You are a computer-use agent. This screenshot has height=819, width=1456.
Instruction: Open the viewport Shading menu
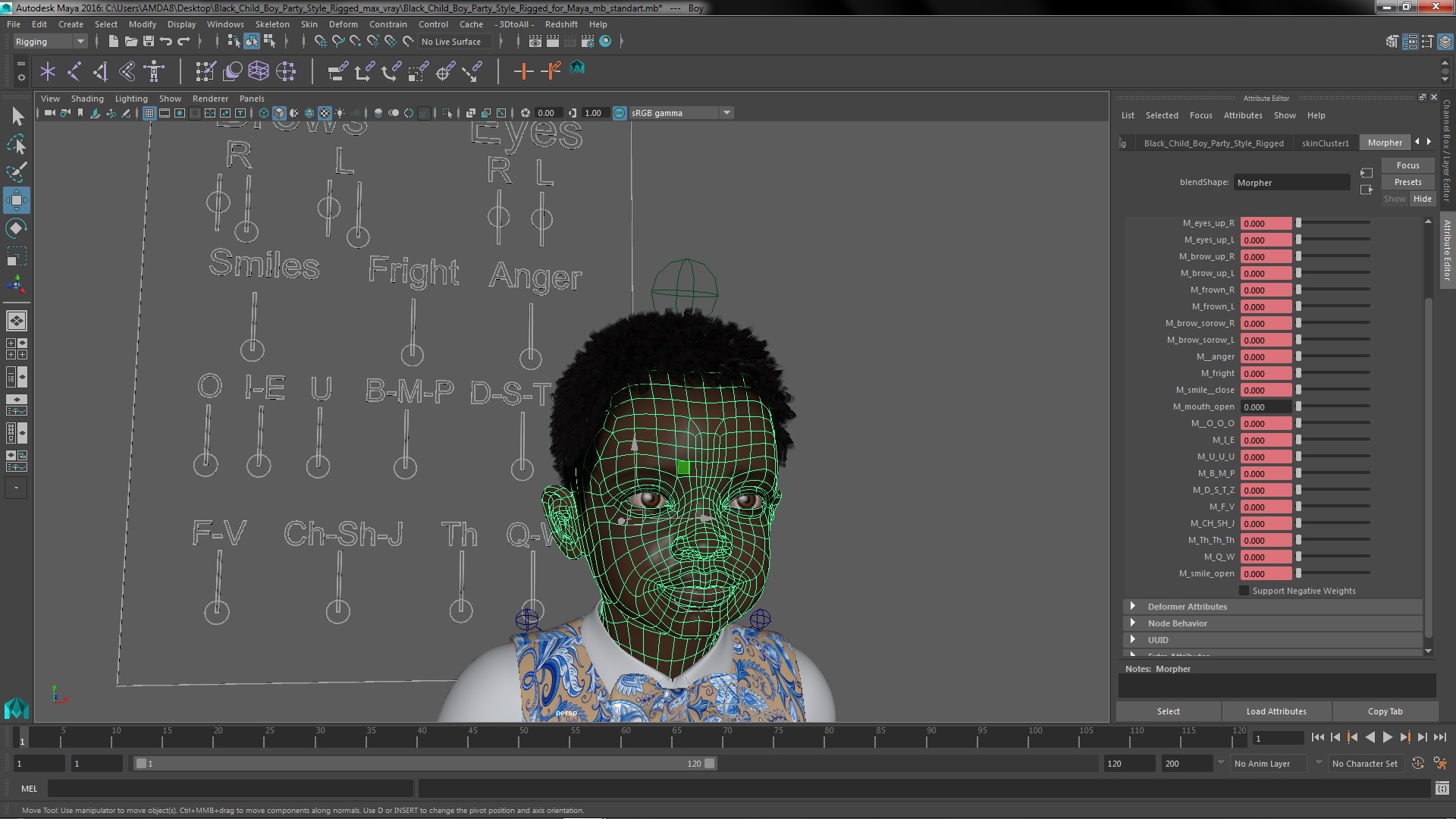[87, 99]
